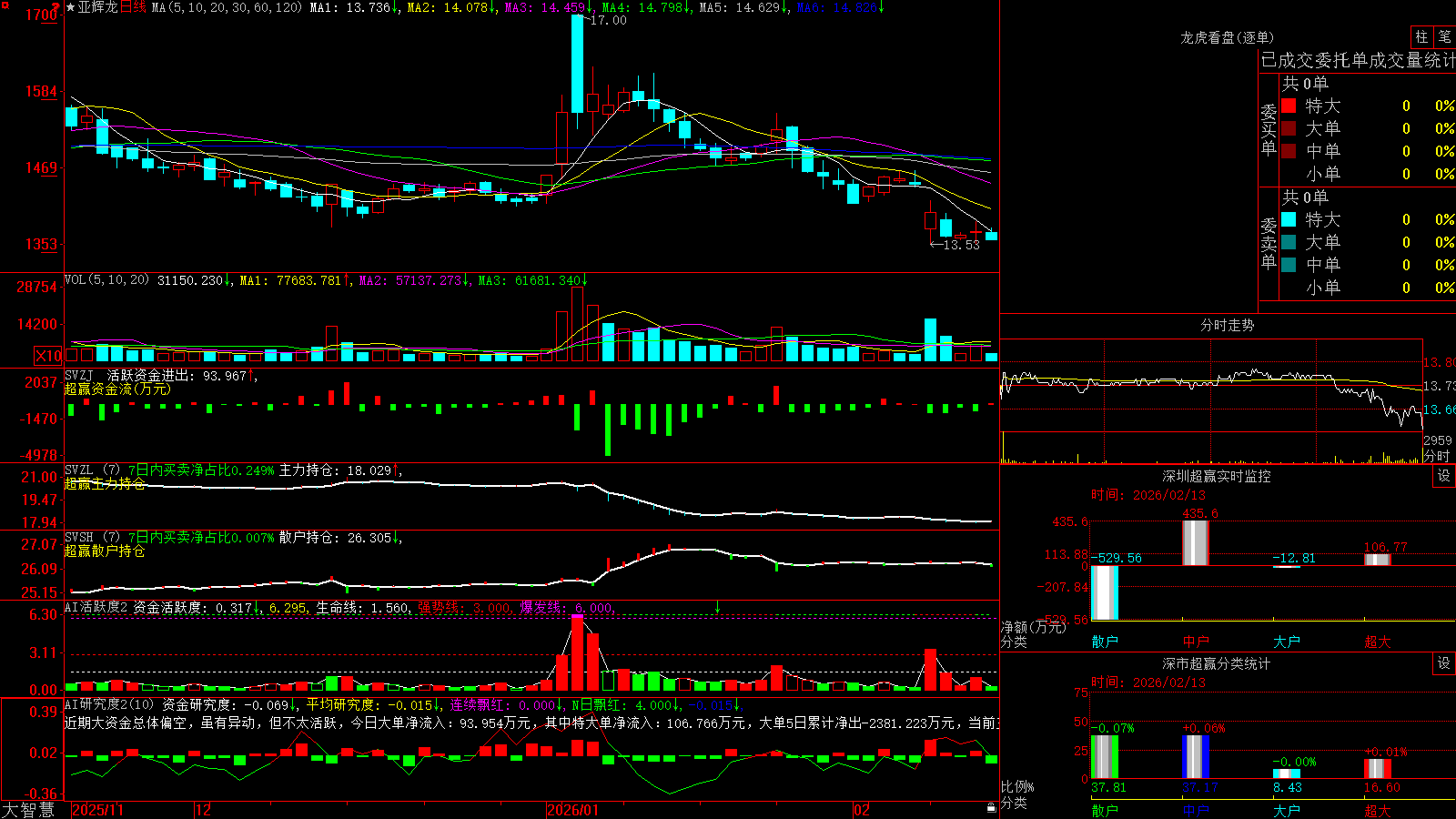1456x819 pixels.
Task: Click the 435.6 中户 bar in 深圳超赢实时监控
Action: tap(1196, 543)
